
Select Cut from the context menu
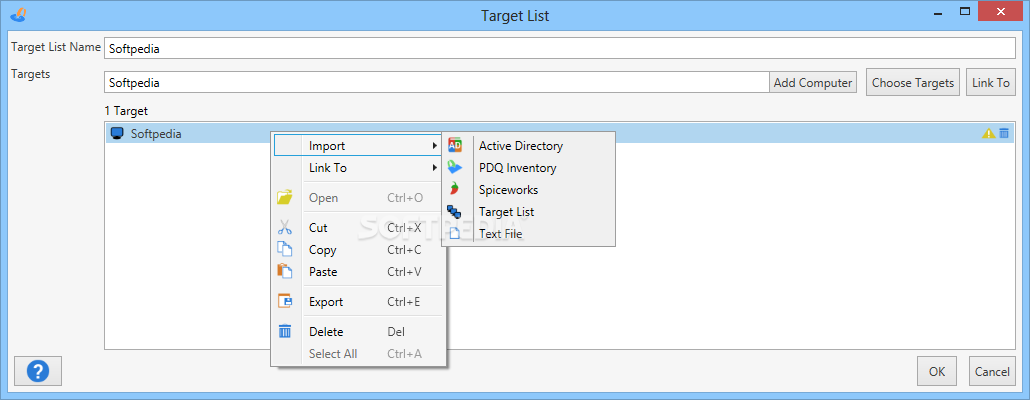click(x=359, y=228)
